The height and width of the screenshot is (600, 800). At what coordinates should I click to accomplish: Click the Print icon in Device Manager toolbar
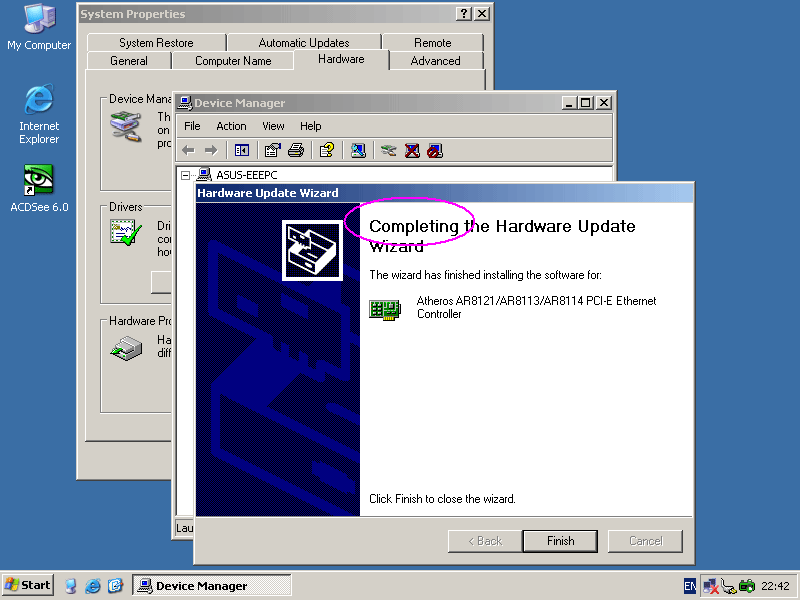pyautogui.click(x=296, y=151)
